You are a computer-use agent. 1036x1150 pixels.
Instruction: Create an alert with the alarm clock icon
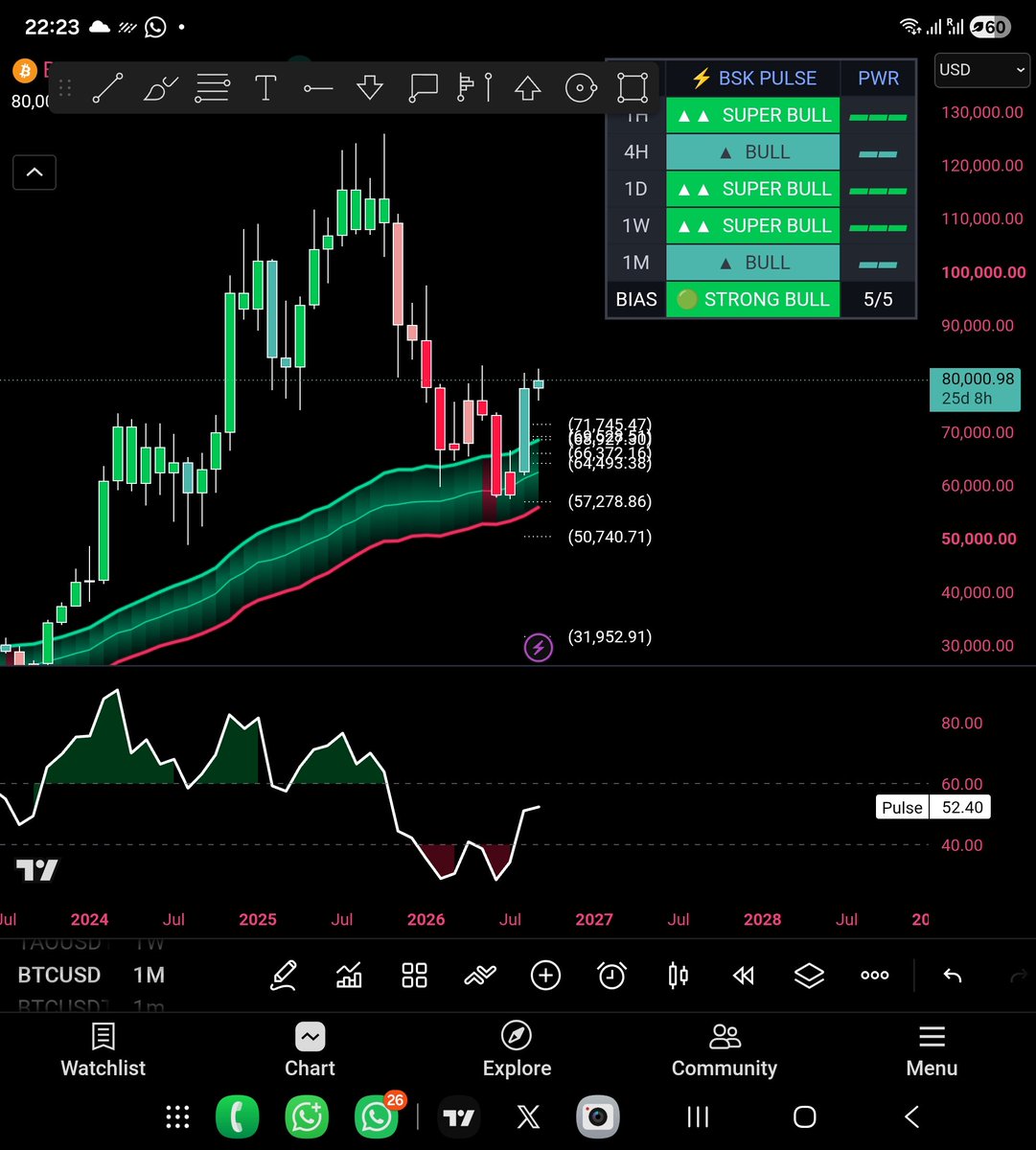[x=611, y=976]
